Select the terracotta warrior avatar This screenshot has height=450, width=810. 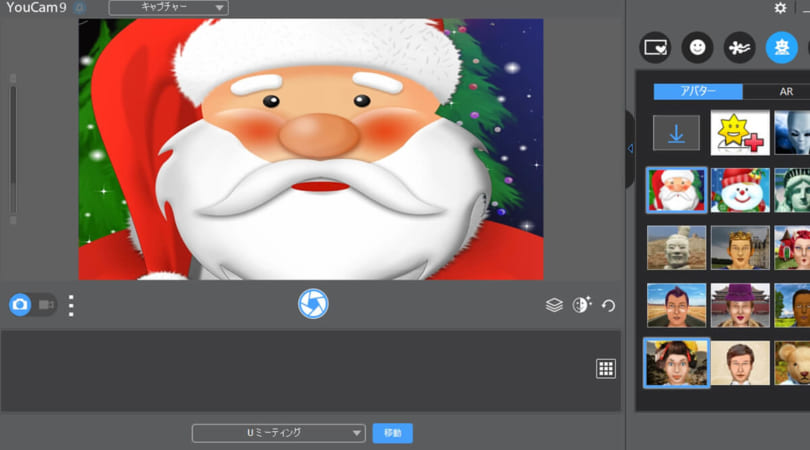[676, 247]
